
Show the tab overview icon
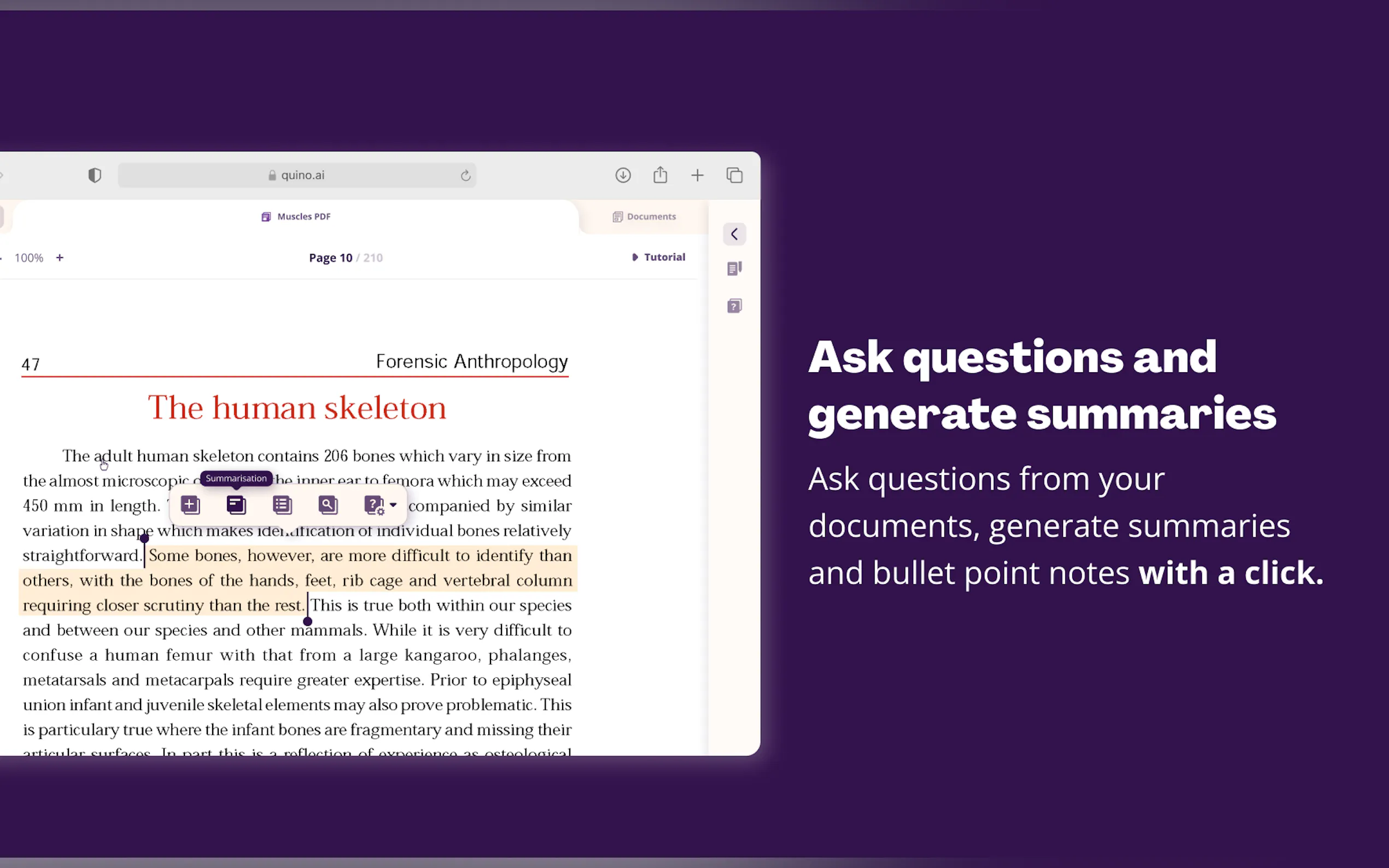[734, 175]
